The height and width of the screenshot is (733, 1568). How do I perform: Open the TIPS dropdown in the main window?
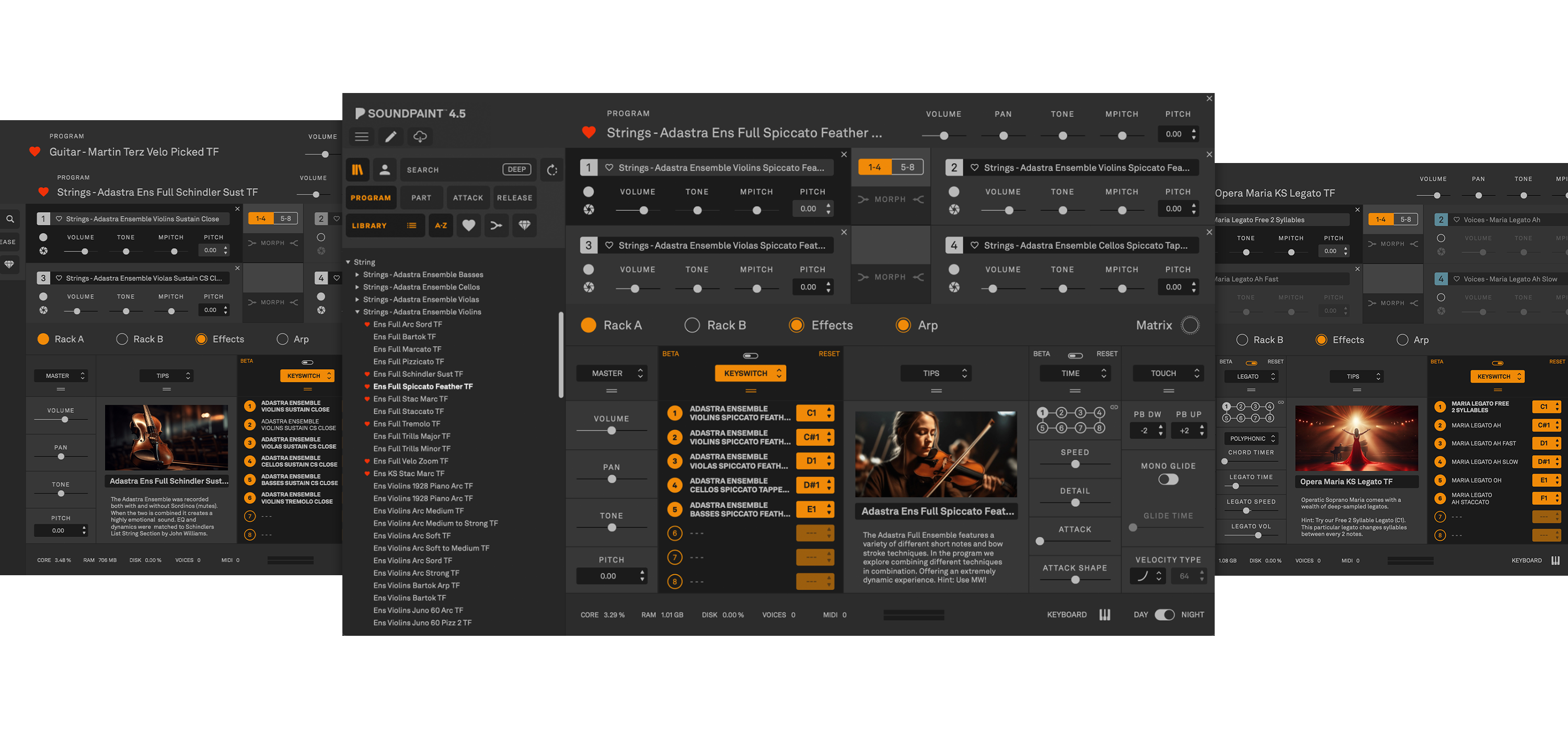[936, 374]
